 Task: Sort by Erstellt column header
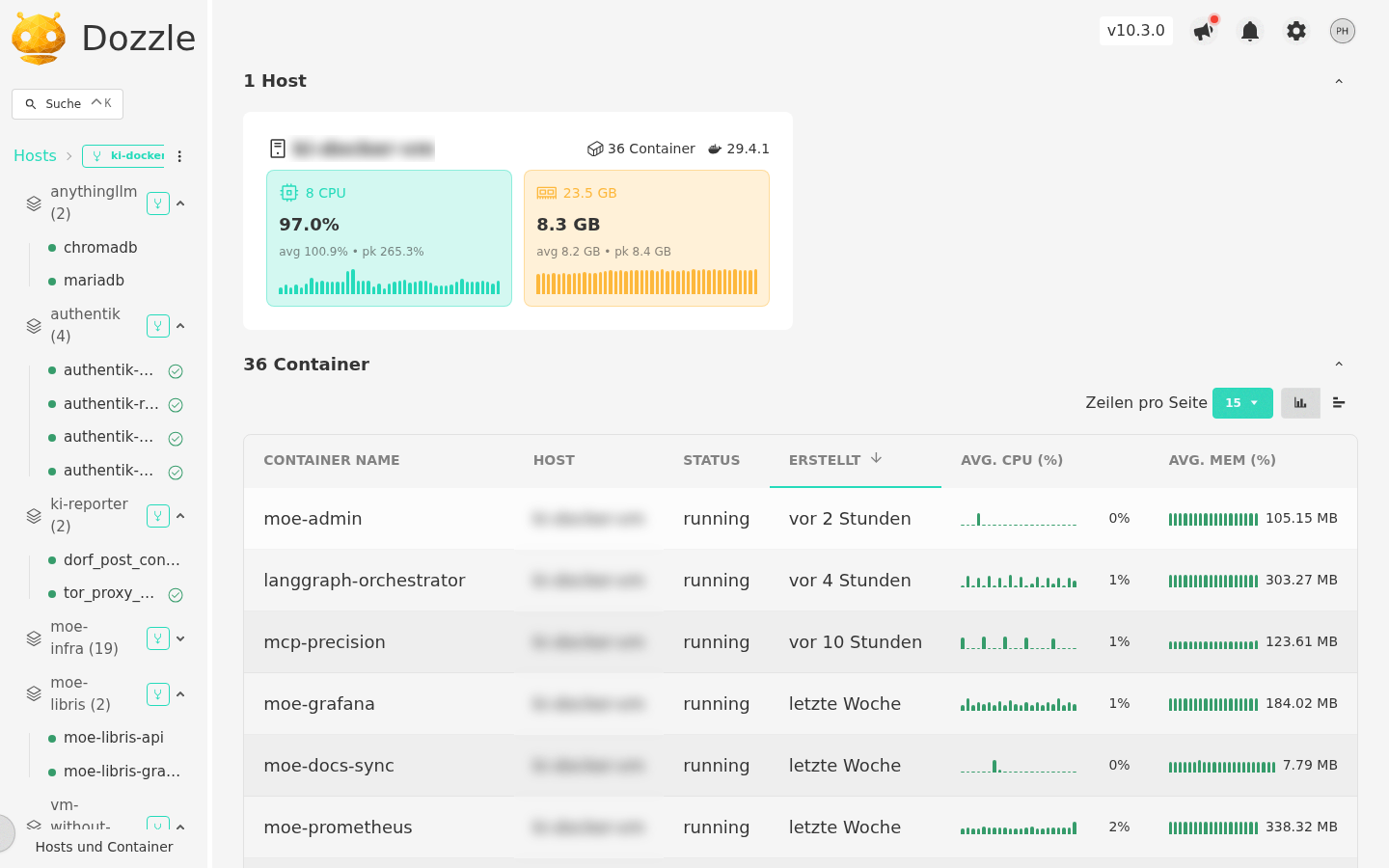(835, 460)
